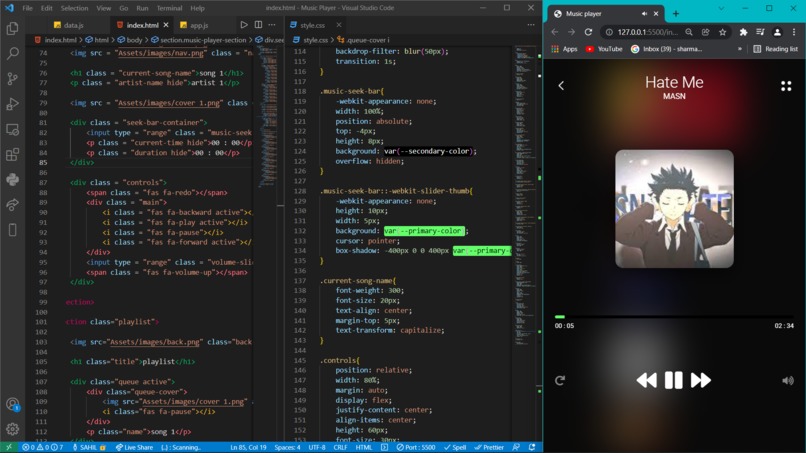Open the Explorer view in VS Code

pos(12,28)
